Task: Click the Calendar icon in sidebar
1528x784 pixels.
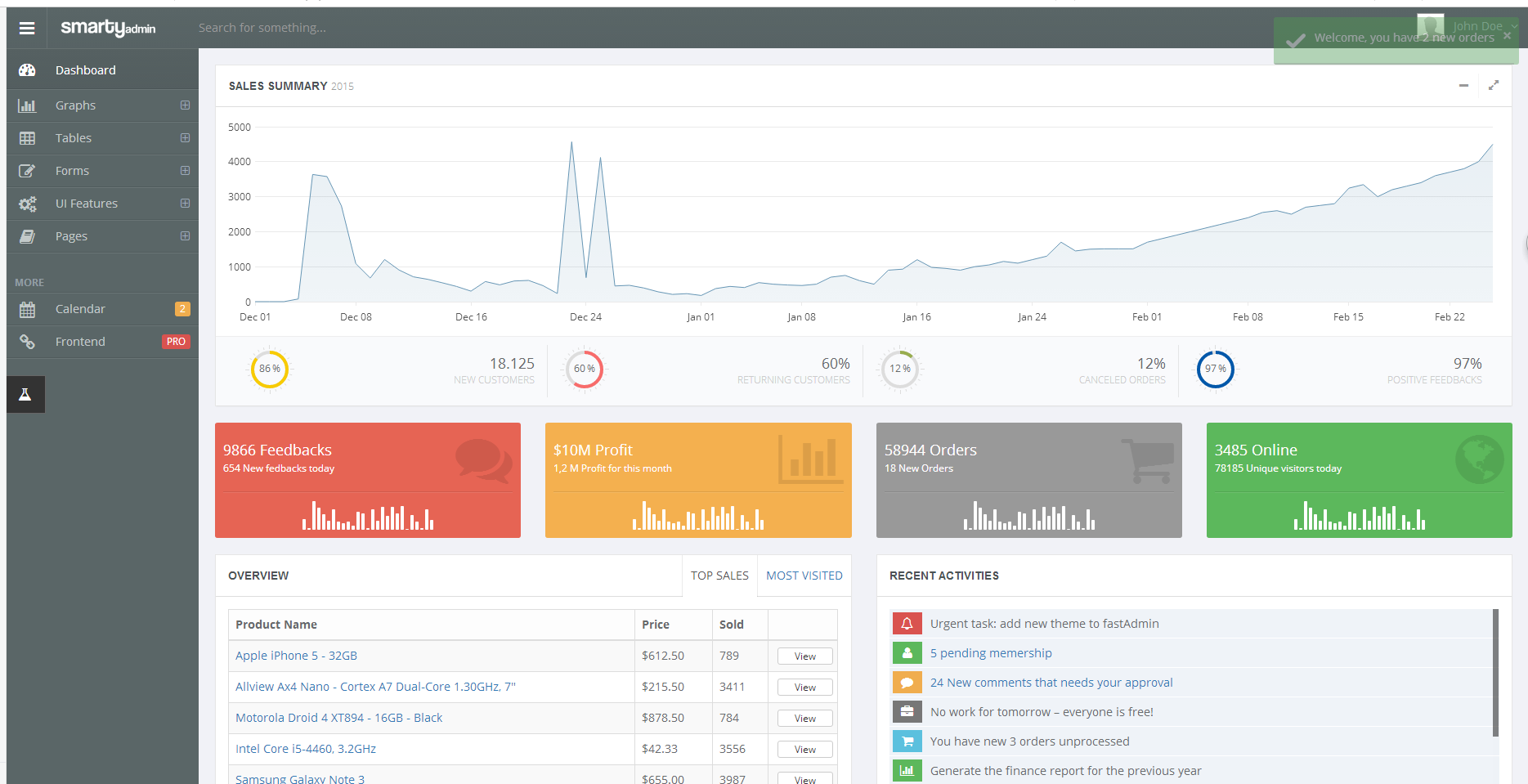Action: (27, 309)
